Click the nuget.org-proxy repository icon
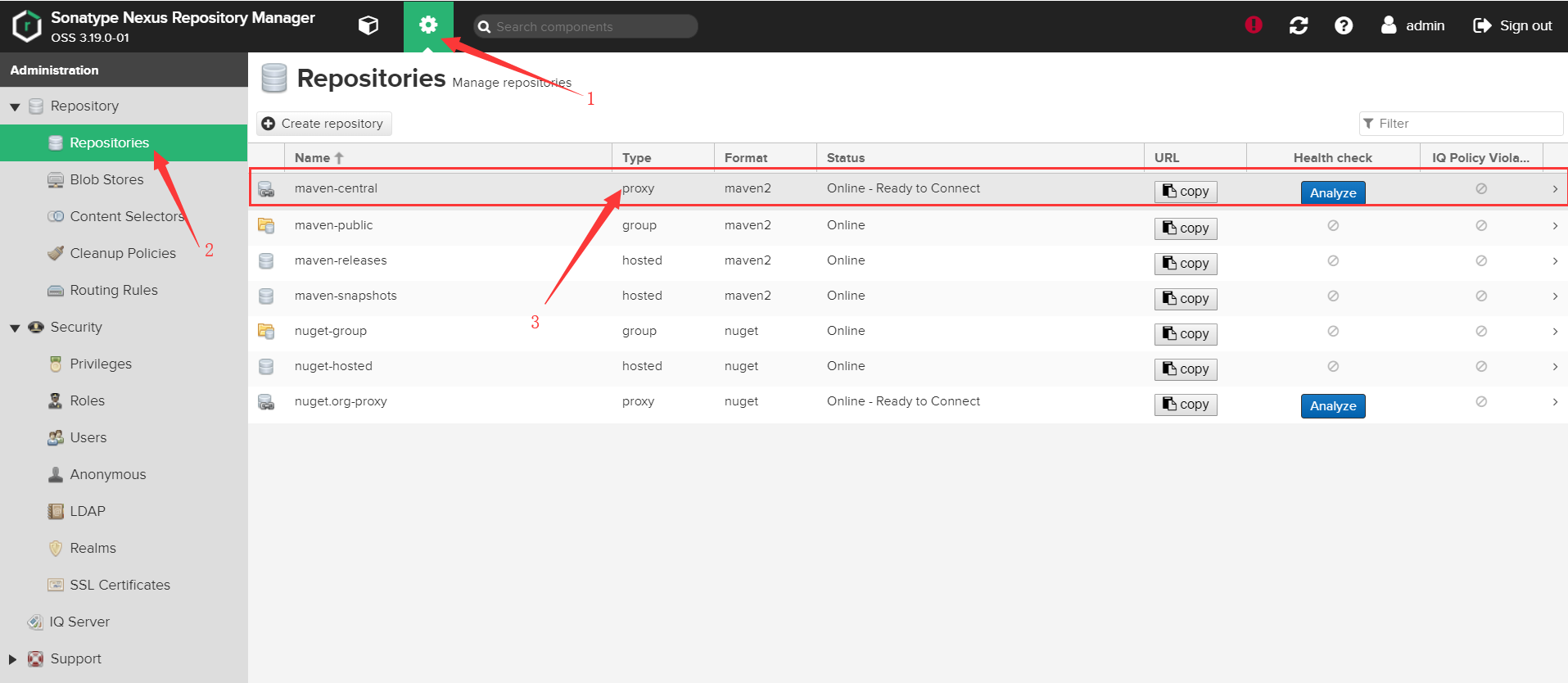The image size is (1568, 683). pyautogui.click(x=266, y=402)
